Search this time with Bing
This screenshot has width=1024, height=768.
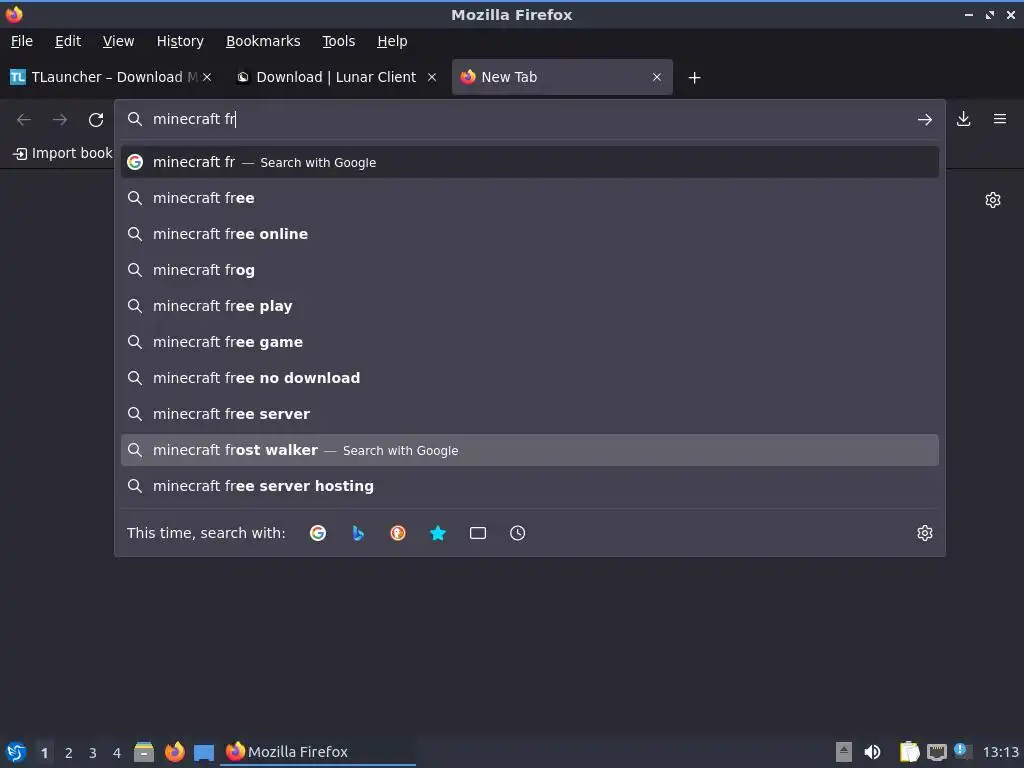click(358, 533)
